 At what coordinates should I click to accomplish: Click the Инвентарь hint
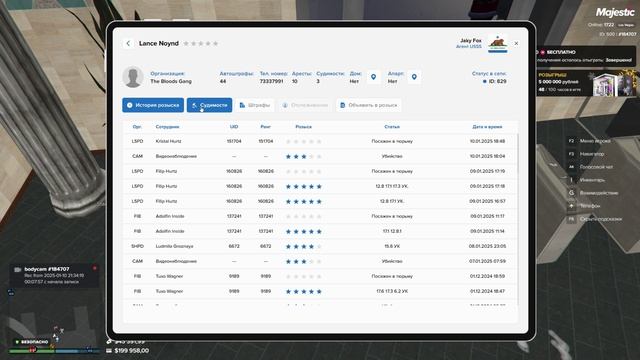[587, 180]
